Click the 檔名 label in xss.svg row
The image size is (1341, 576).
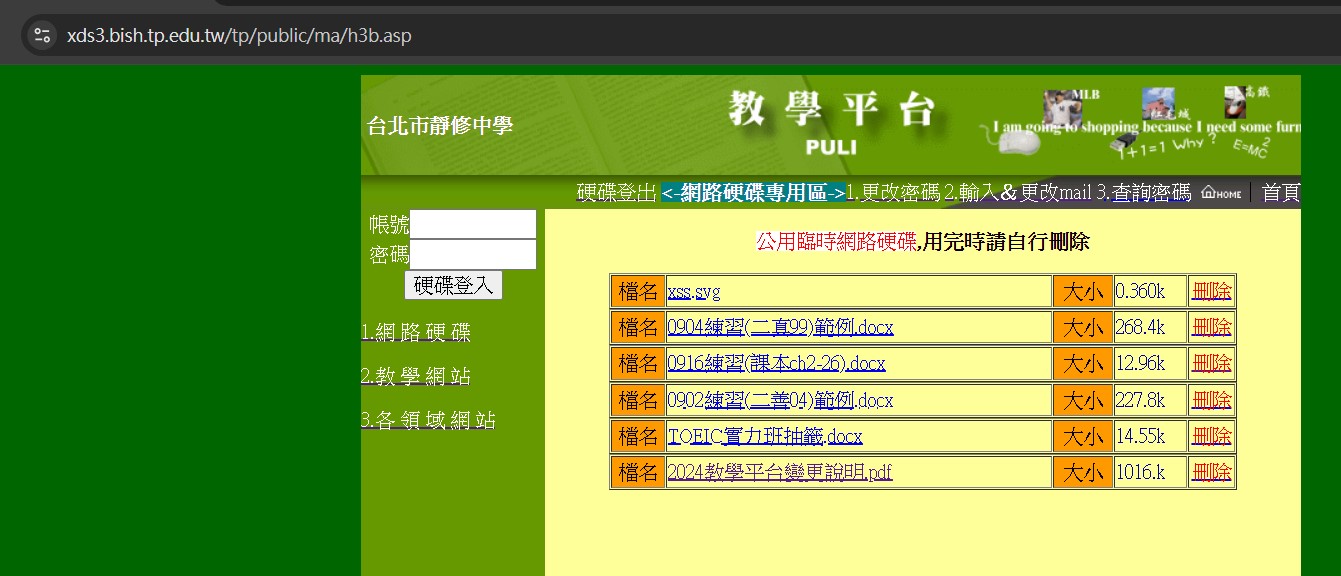pos(638,292)
